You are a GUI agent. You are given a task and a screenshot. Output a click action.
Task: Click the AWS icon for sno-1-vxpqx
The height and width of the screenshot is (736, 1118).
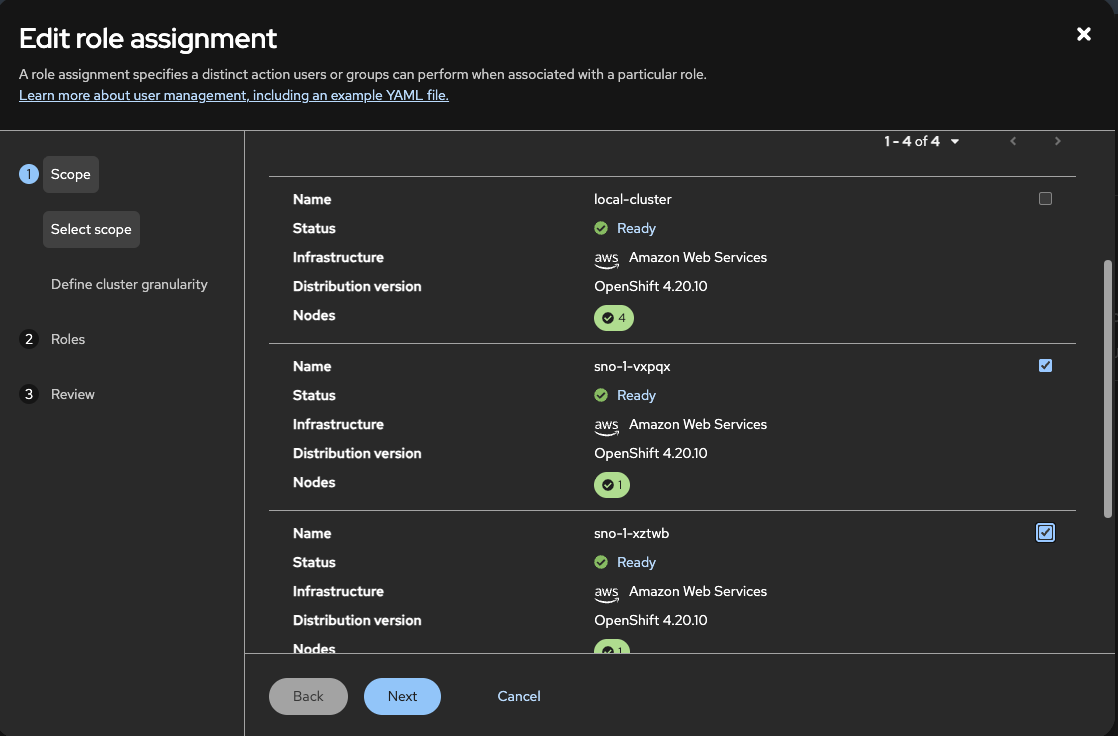pos(606,426)
